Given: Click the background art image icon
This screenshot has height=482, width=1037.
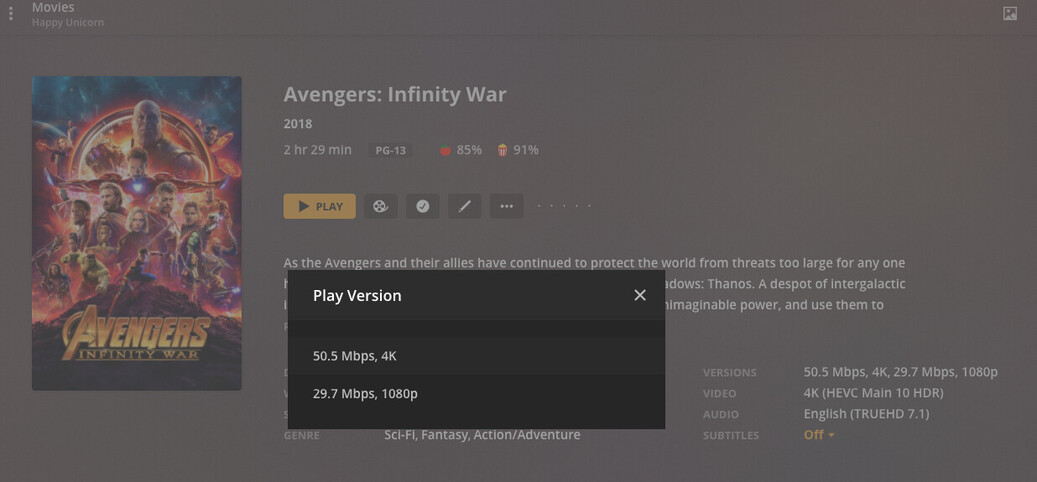Looking at the screenshot, I should coord(1010,13).
